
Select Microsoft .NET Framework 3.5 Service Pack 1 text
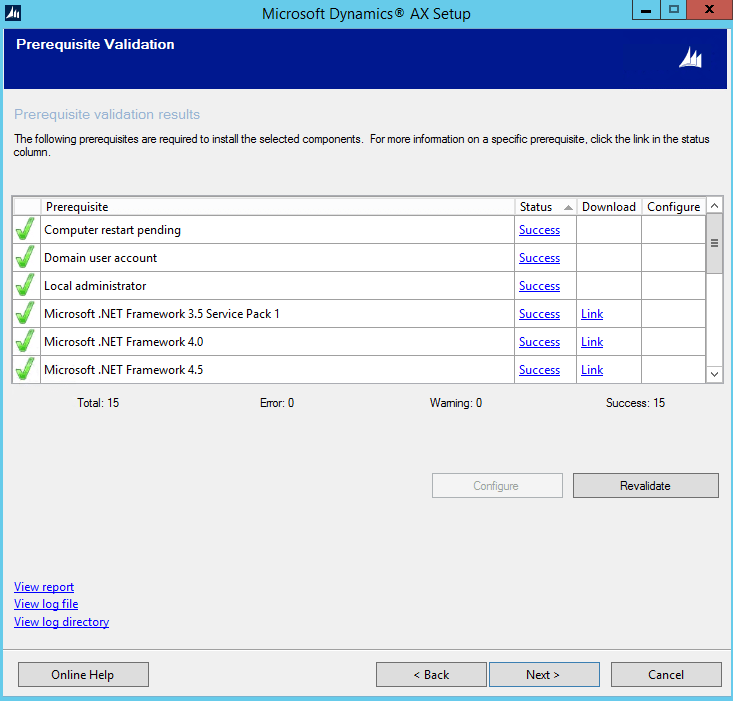162,314
